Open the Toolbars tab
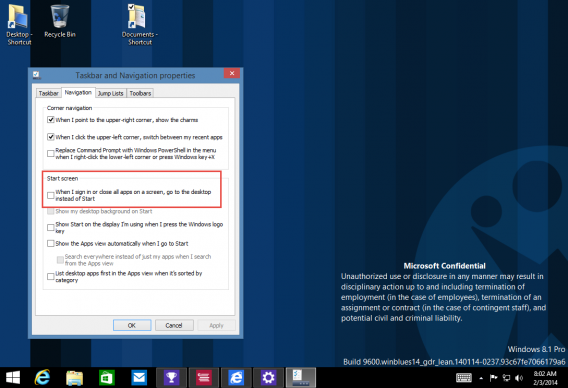 [140, 93]
